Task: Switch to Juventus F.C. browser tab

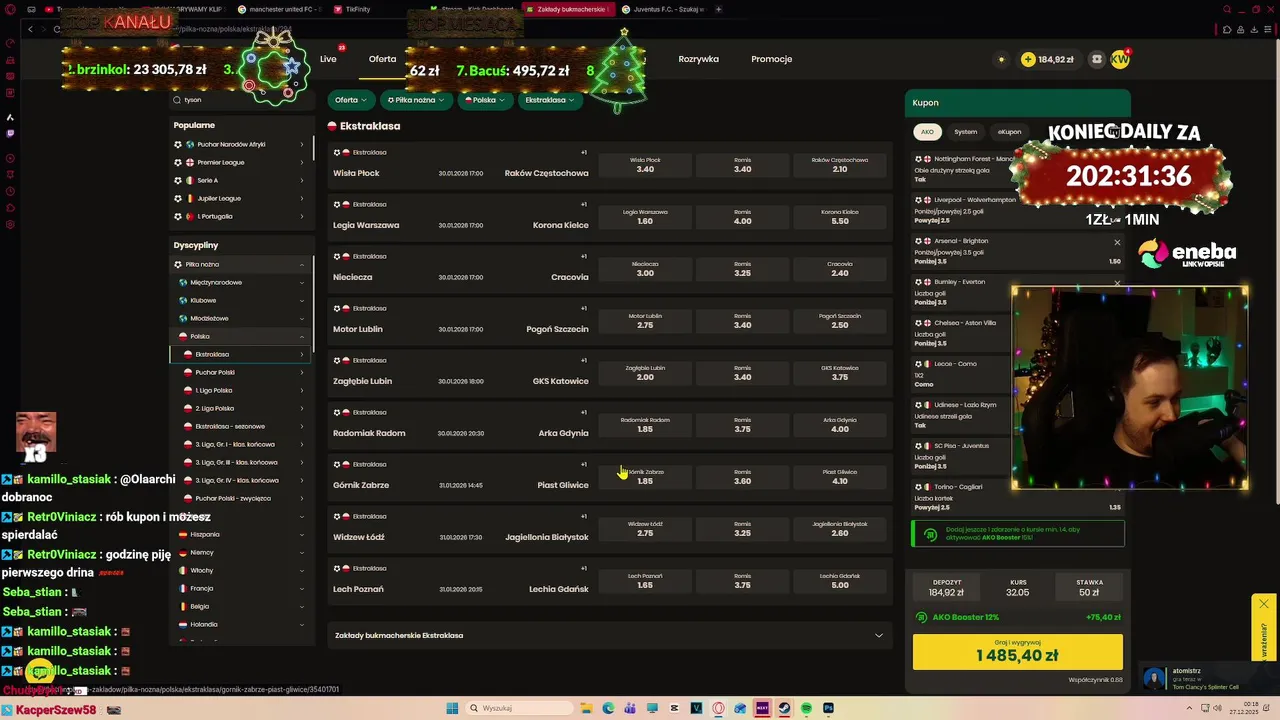Action: [664, 9]
